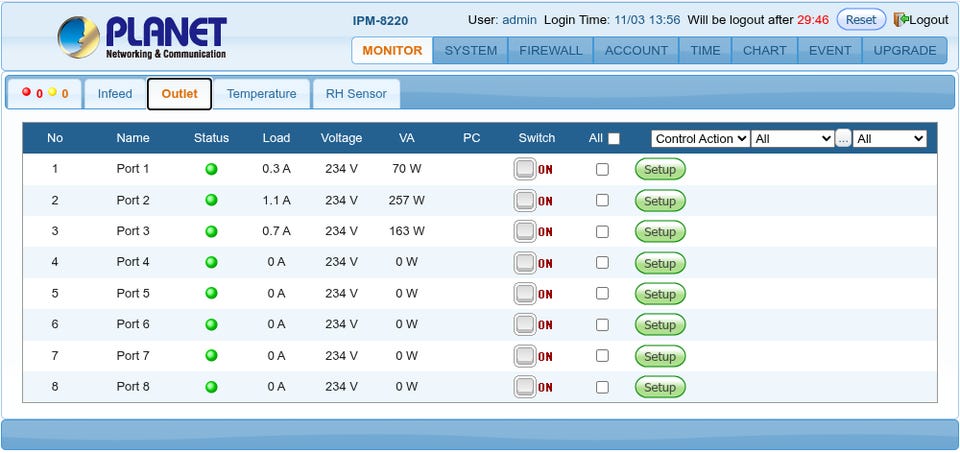Click the Logout link
Viewport: 960px width, 453px height.
point(928,20)
